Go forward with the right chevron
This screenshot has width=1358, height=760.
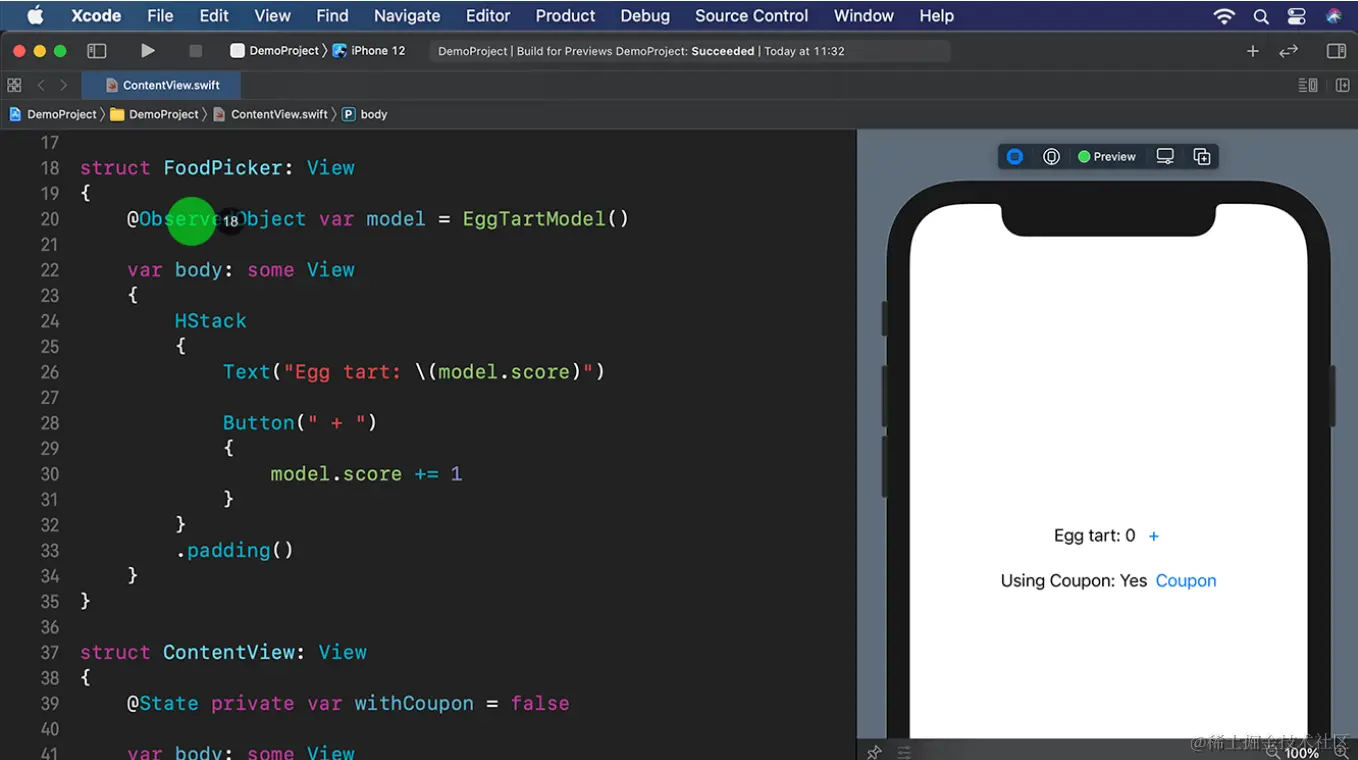pyautogui.click(x=63, y=85)
